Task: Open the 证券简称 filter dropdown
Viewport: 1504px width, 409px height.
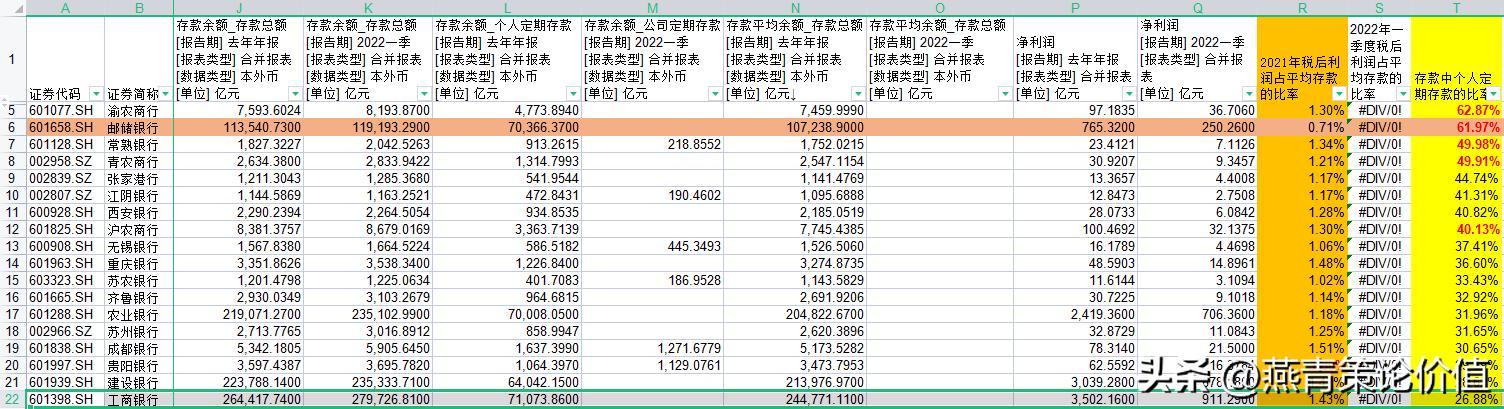Action: (165, 93)
